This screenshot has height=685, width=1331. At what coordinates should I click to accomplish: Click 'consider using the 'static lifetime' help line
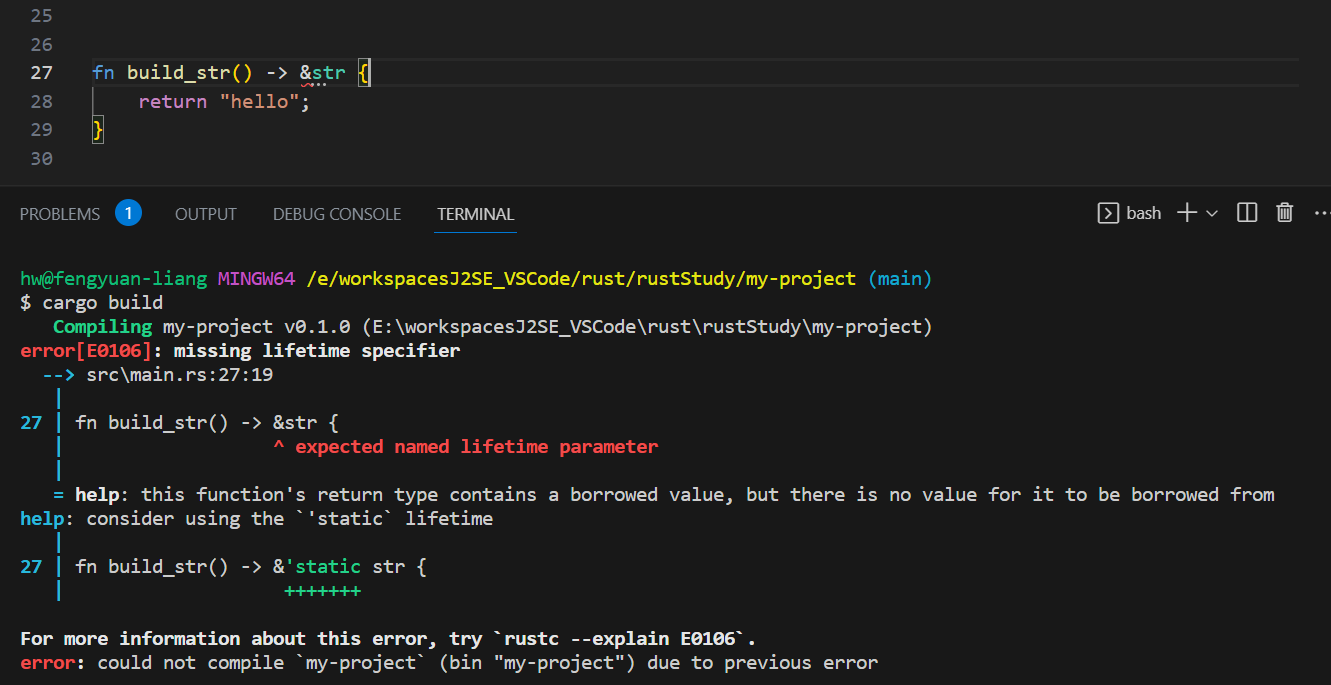(257, 519)
